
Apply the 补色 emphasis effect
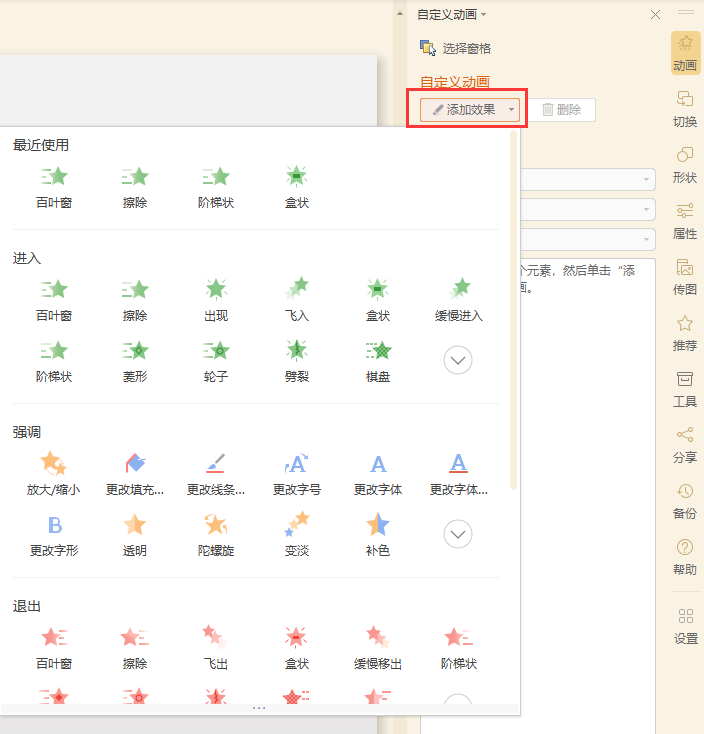pyautogui.click(x=378, y=536)
